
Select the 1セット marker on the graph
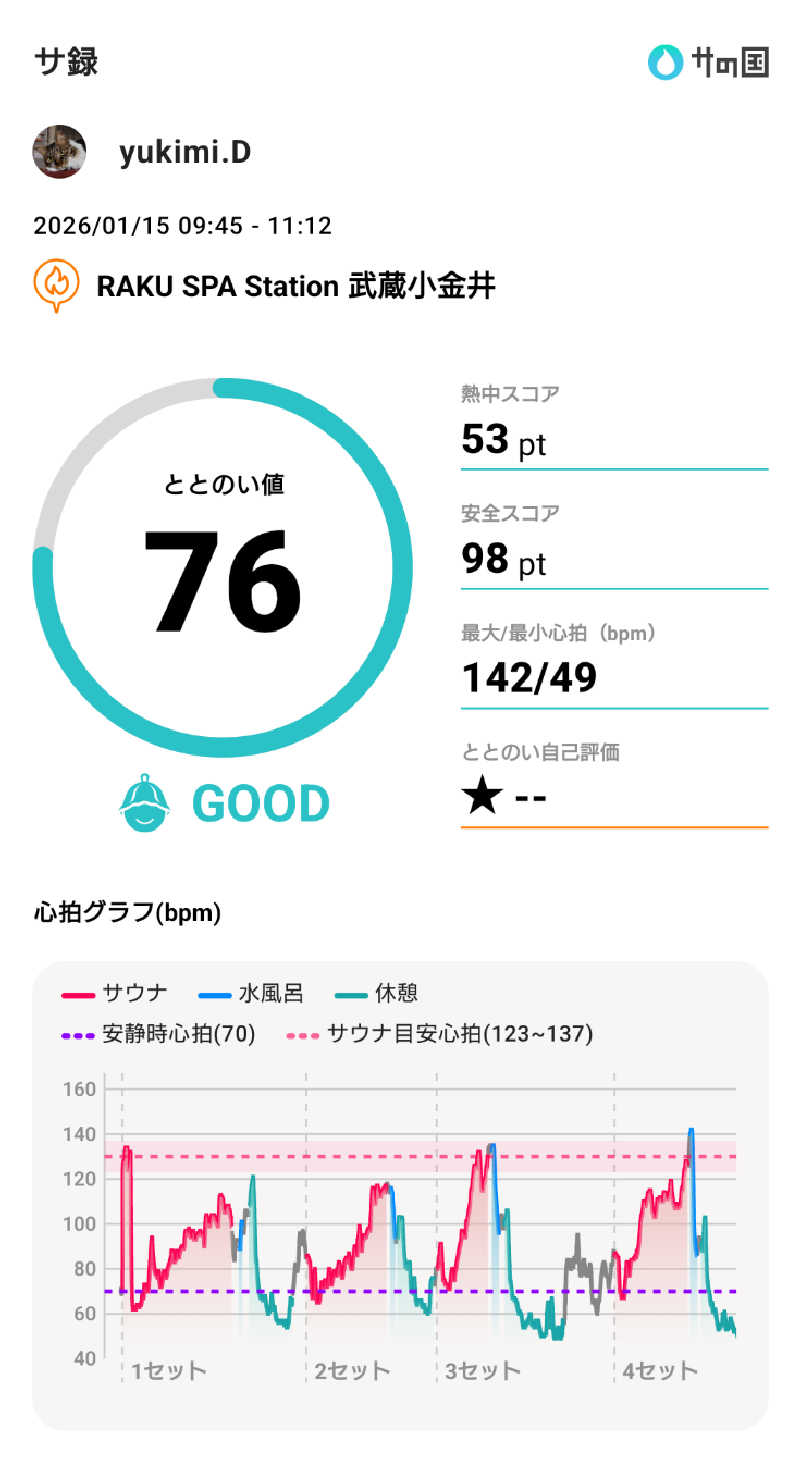pos(168,1370)
